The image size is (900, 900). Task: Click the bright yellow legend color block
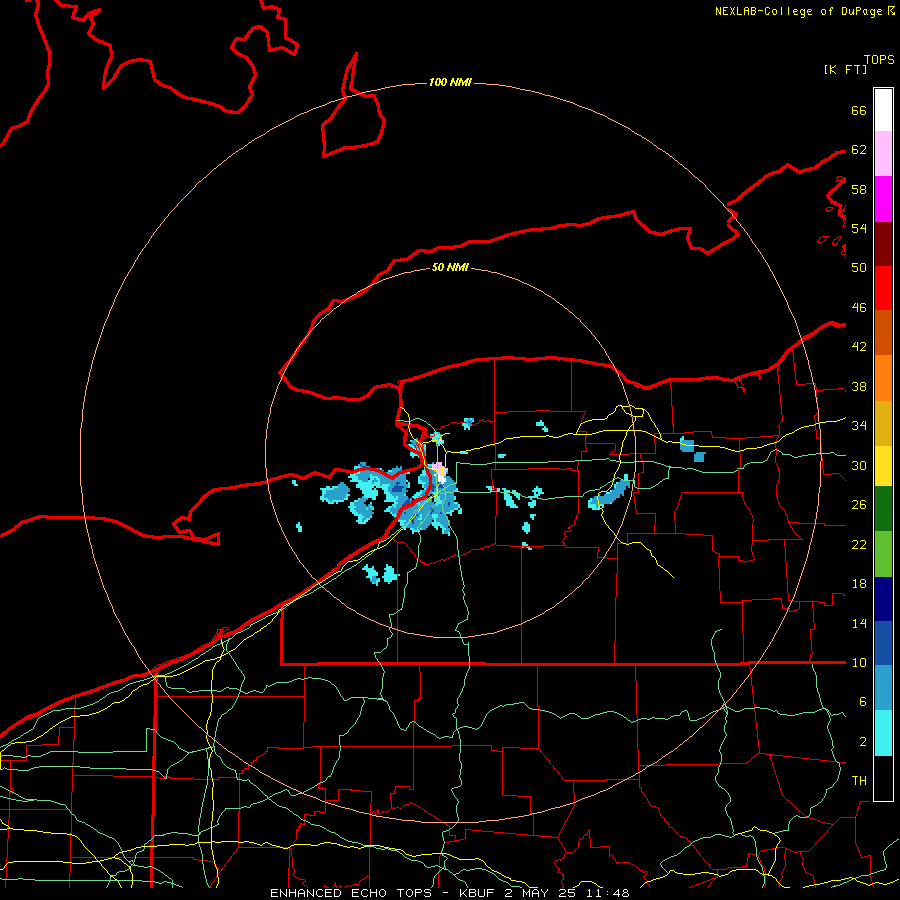point(883,466)
